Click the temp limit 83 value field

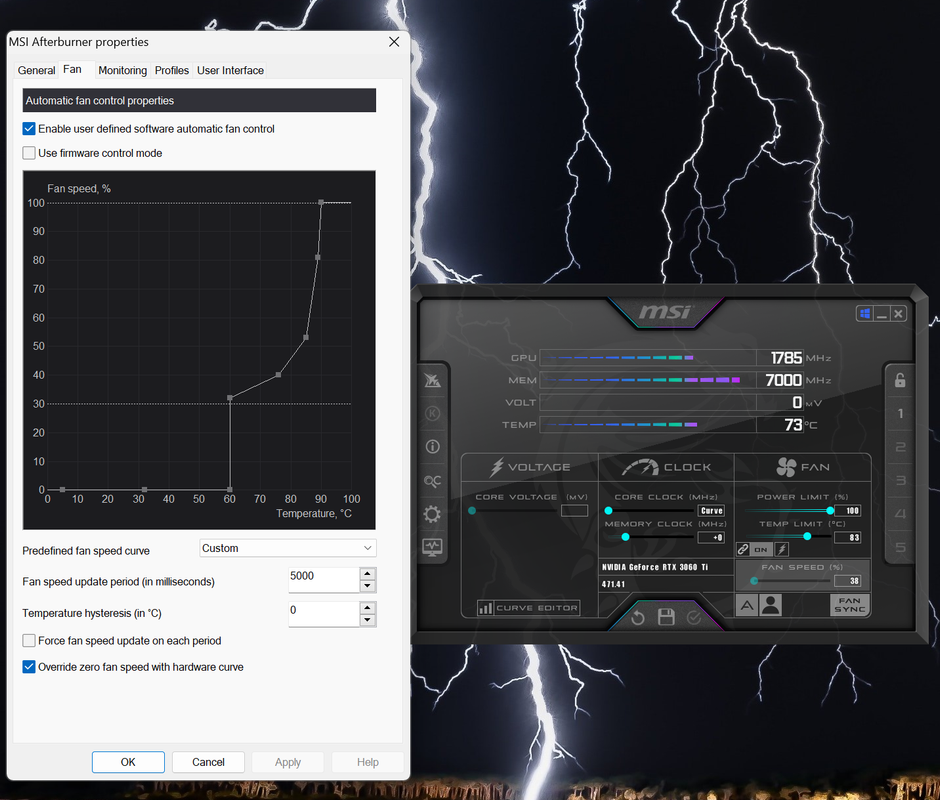tap(848, 537)
